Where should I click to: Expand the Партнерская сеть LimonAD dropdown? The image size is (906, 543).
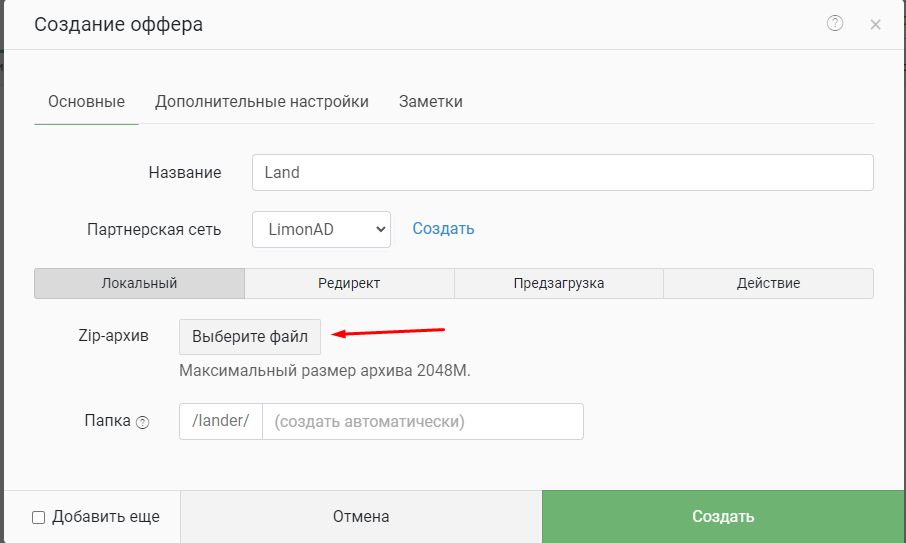(x=321, y=229)
